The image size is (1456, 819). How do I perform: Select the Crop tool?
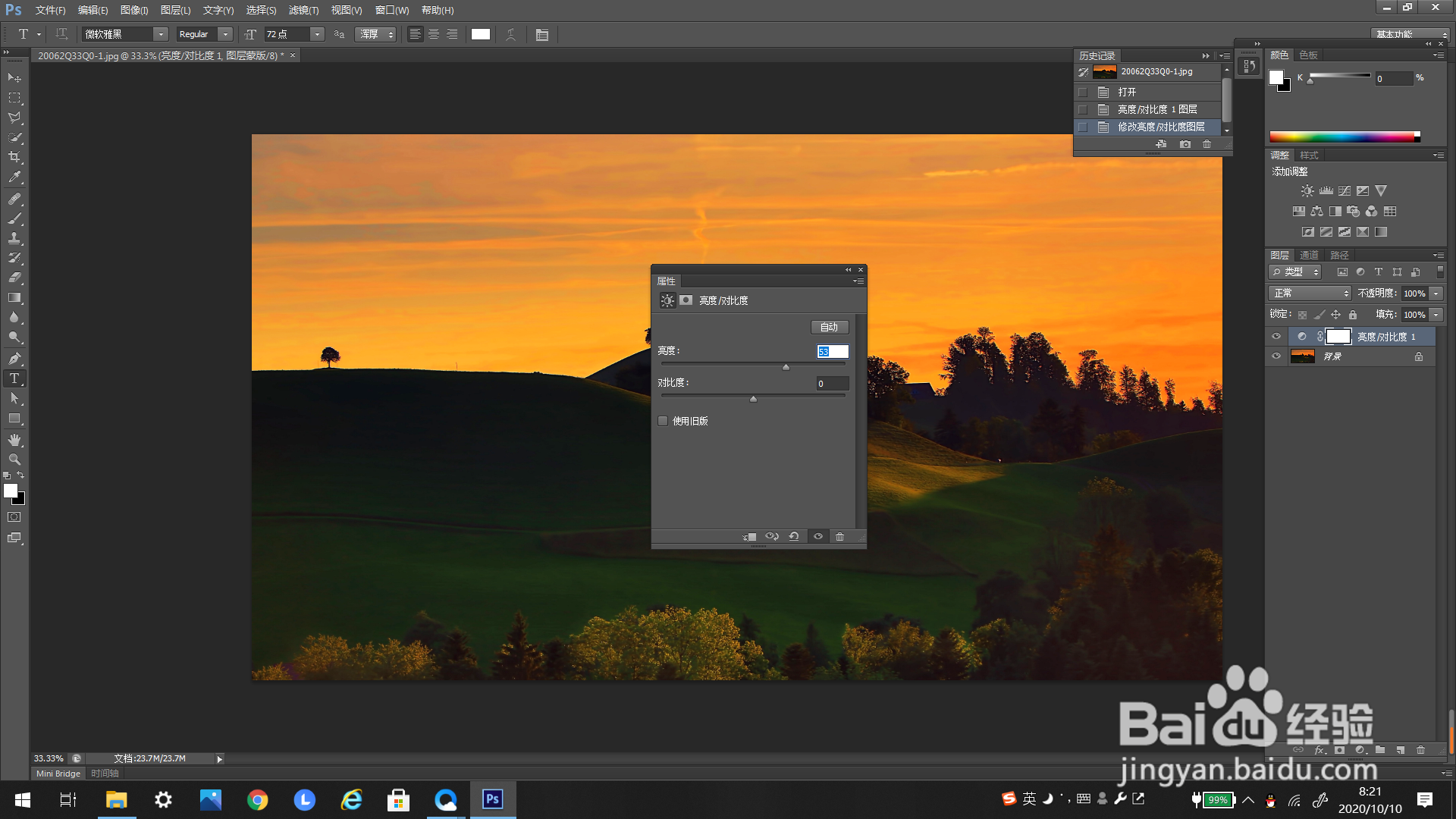tap(14, 158)
